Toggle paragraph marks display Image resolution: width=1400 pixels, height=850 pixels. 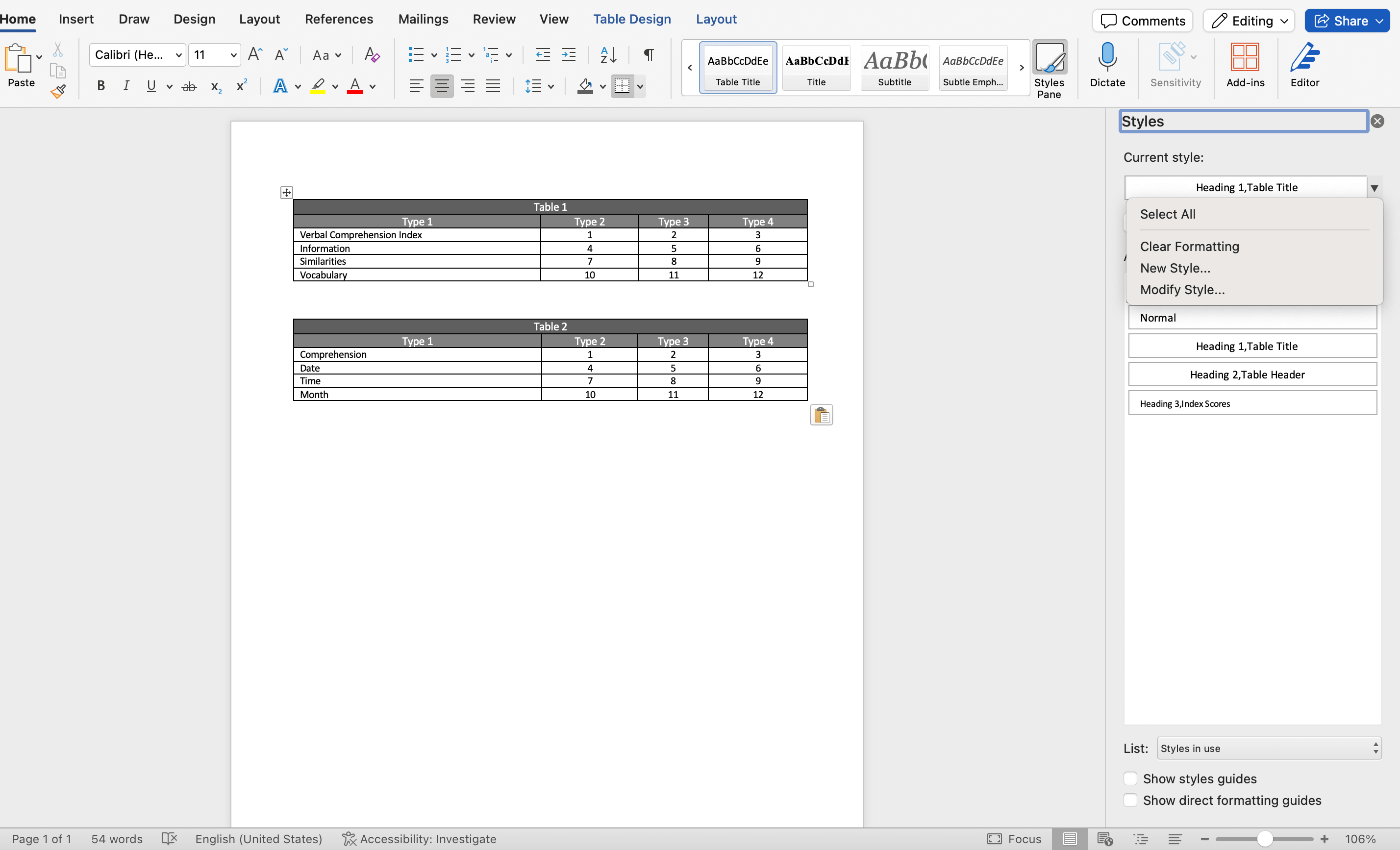(x=649, y=54)
